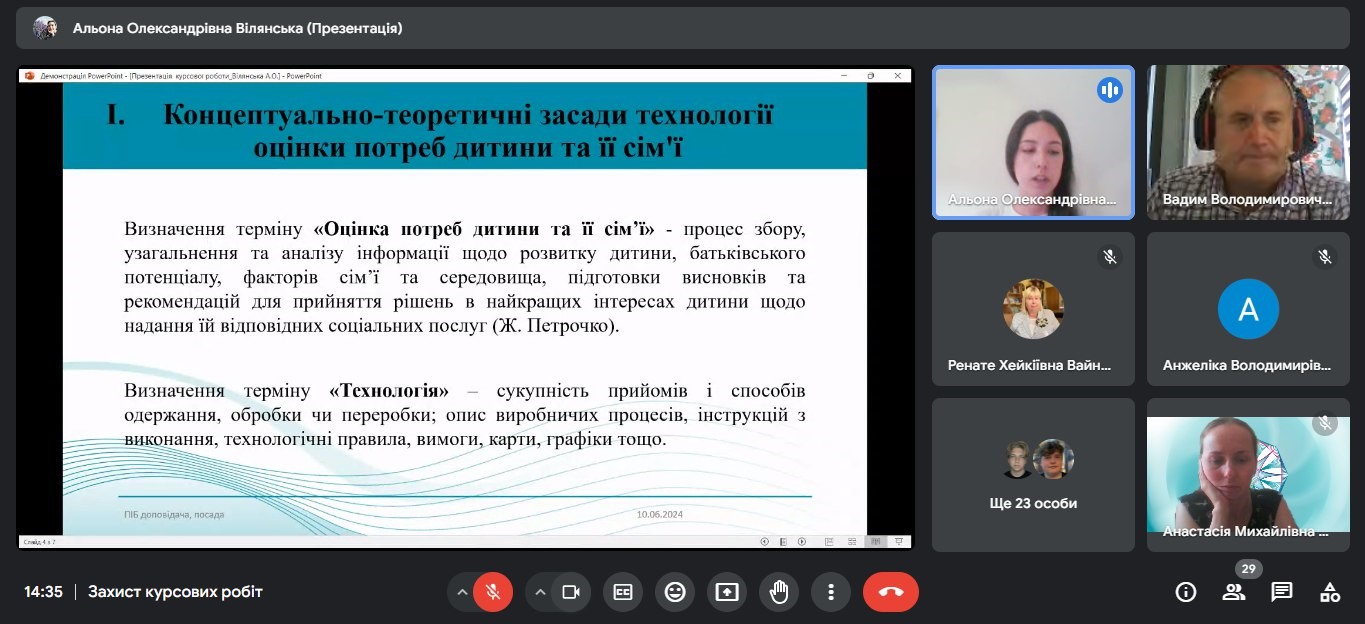Unmute the microphone with the red mic button
The width and height of the screenshot is (1365, 624).
pyautogui.click(x=492, y=592)
